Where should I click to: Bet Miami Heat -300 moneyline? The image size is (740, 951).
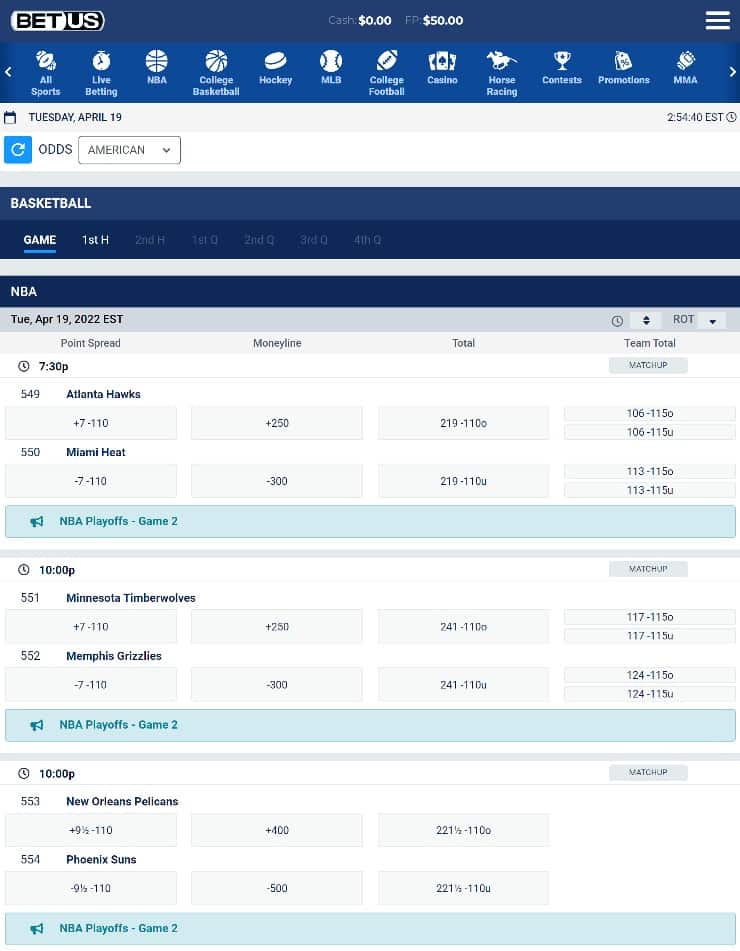click(x=277, y=482)
